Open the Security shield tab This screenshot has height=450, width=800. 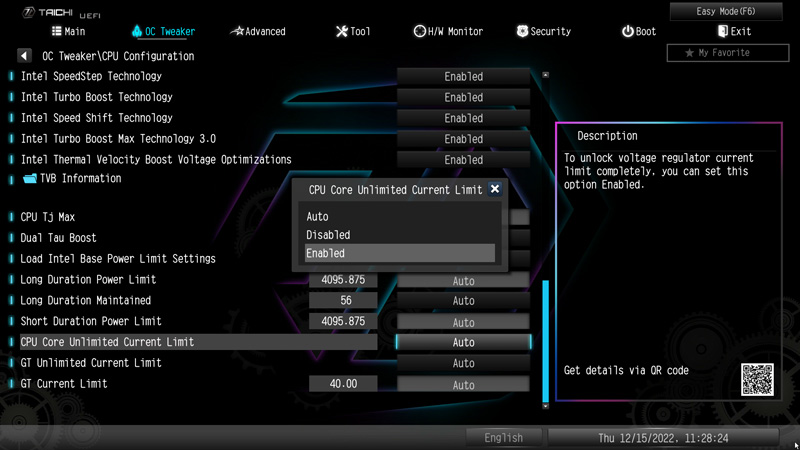click(x=544, y=32)
